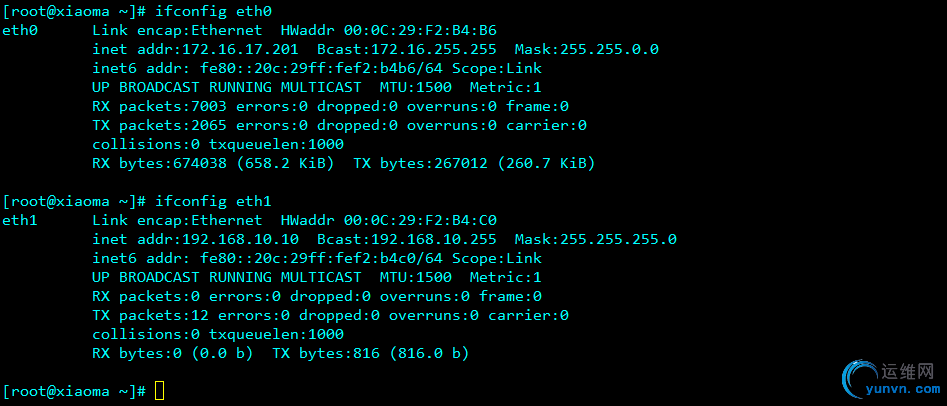Image resolution: width=947 pixels, height=406 pixels.
Task: Click the Bcast:192.168.10.255 text
Action: pos(407,239)
